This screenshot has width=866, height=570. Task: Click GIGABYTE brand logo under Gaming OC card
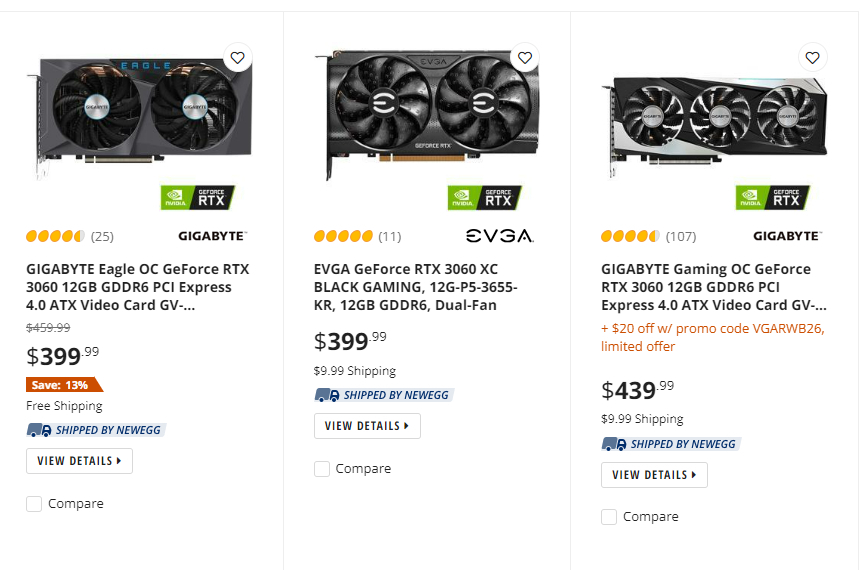coord(787,237)
